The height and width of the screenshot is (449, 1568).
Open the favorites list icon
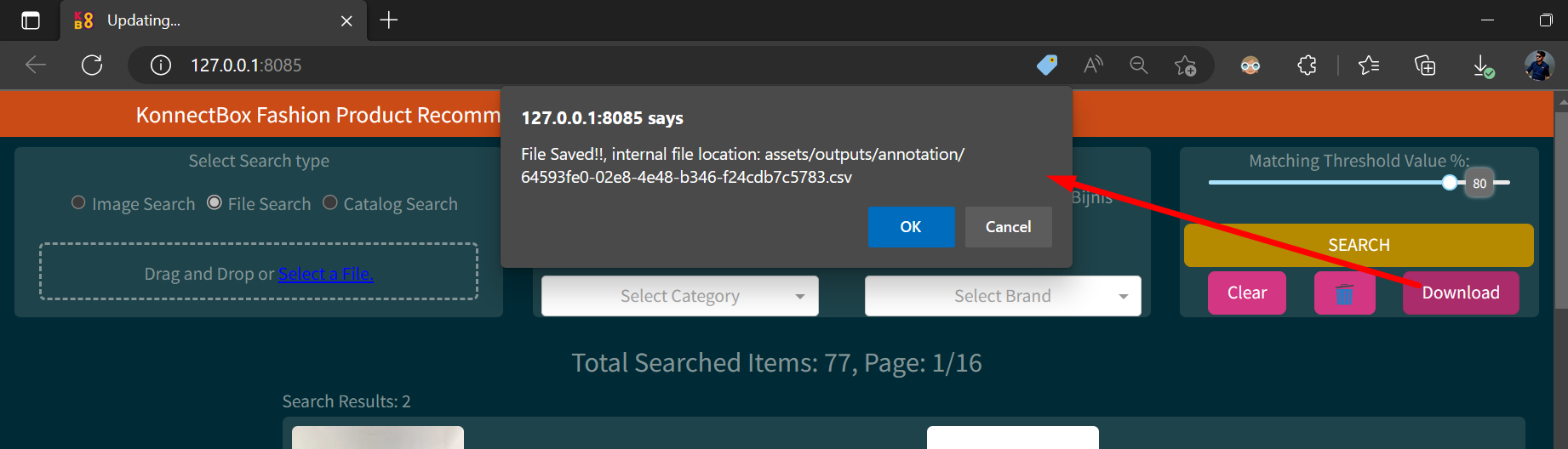tap(1369, 65)
